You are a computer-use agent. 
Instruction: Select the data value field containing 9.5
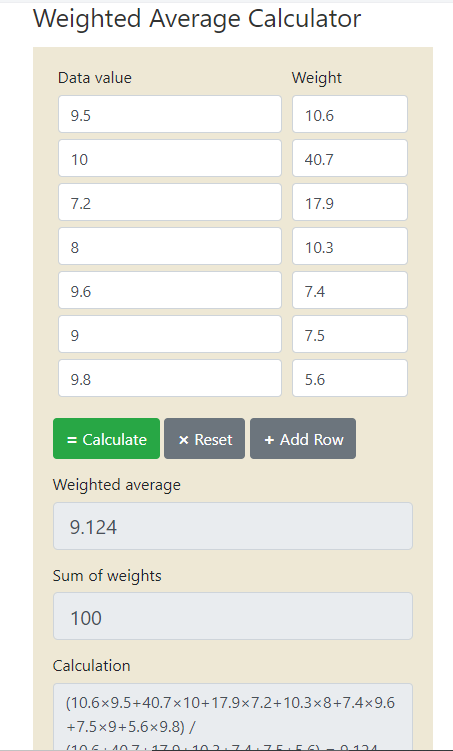click(x=170, y=114)
